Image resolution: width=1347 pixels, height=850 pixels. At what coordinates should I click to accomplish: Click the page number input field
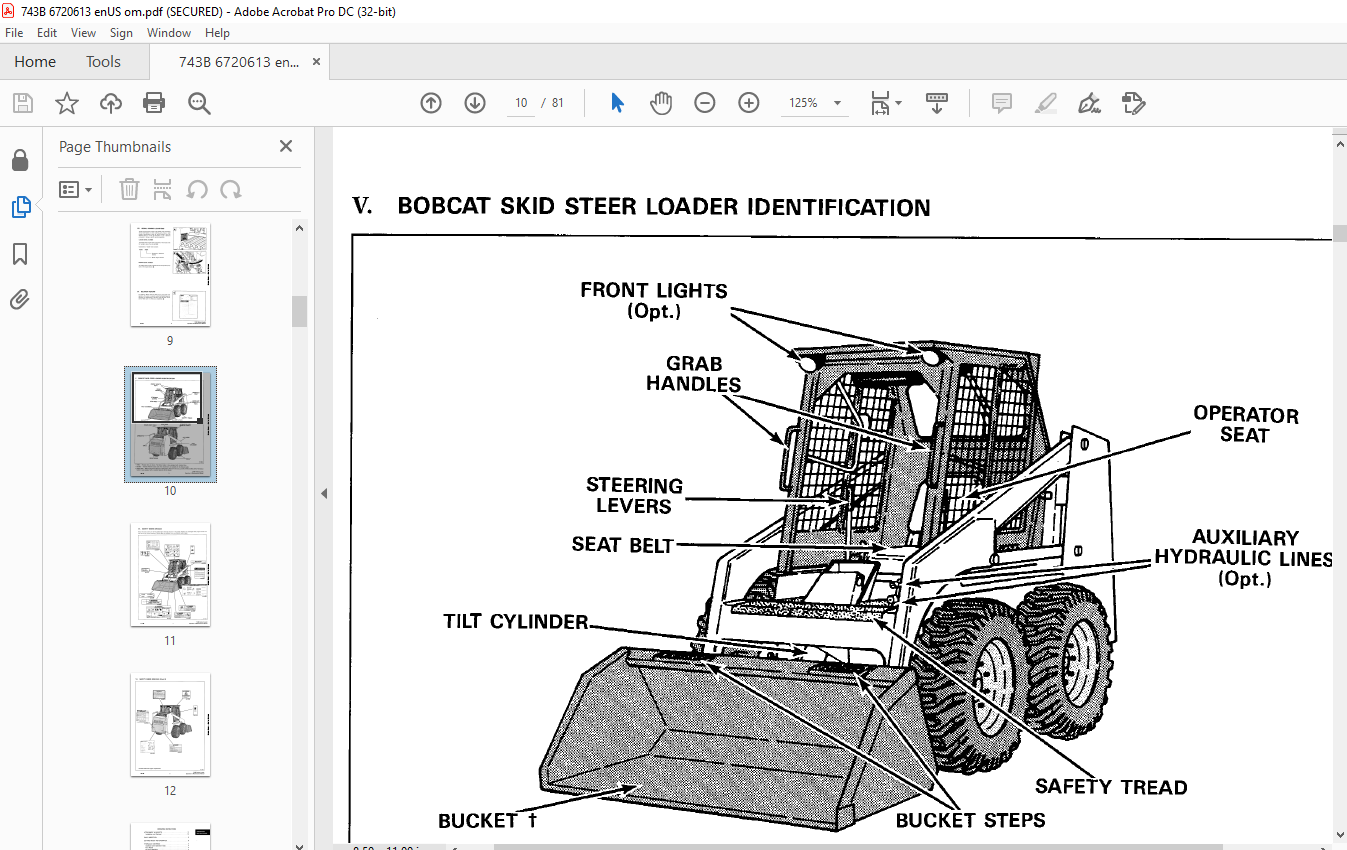[521, 103]
